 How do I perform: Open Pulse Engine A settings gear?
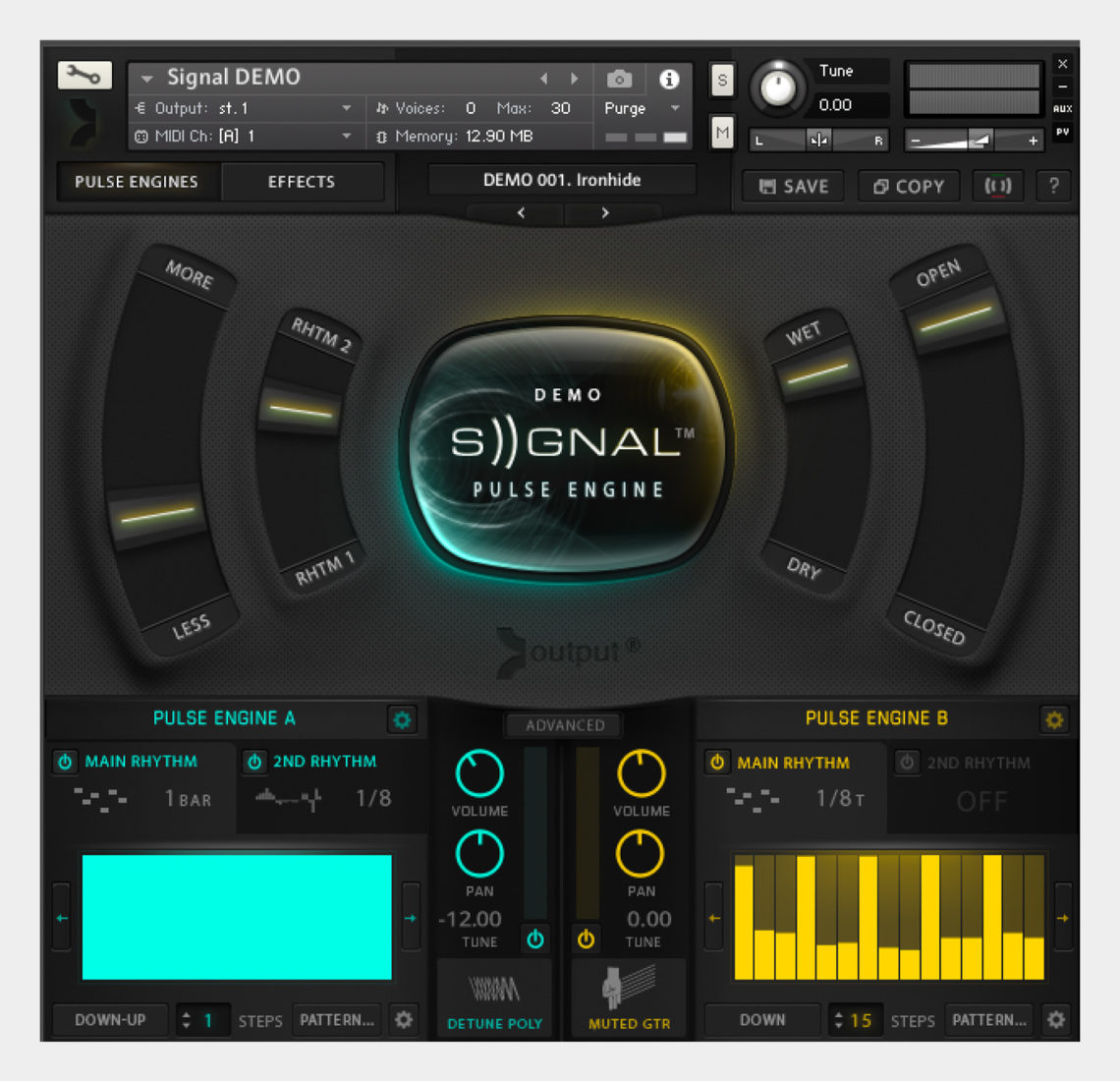click(402, 719)
